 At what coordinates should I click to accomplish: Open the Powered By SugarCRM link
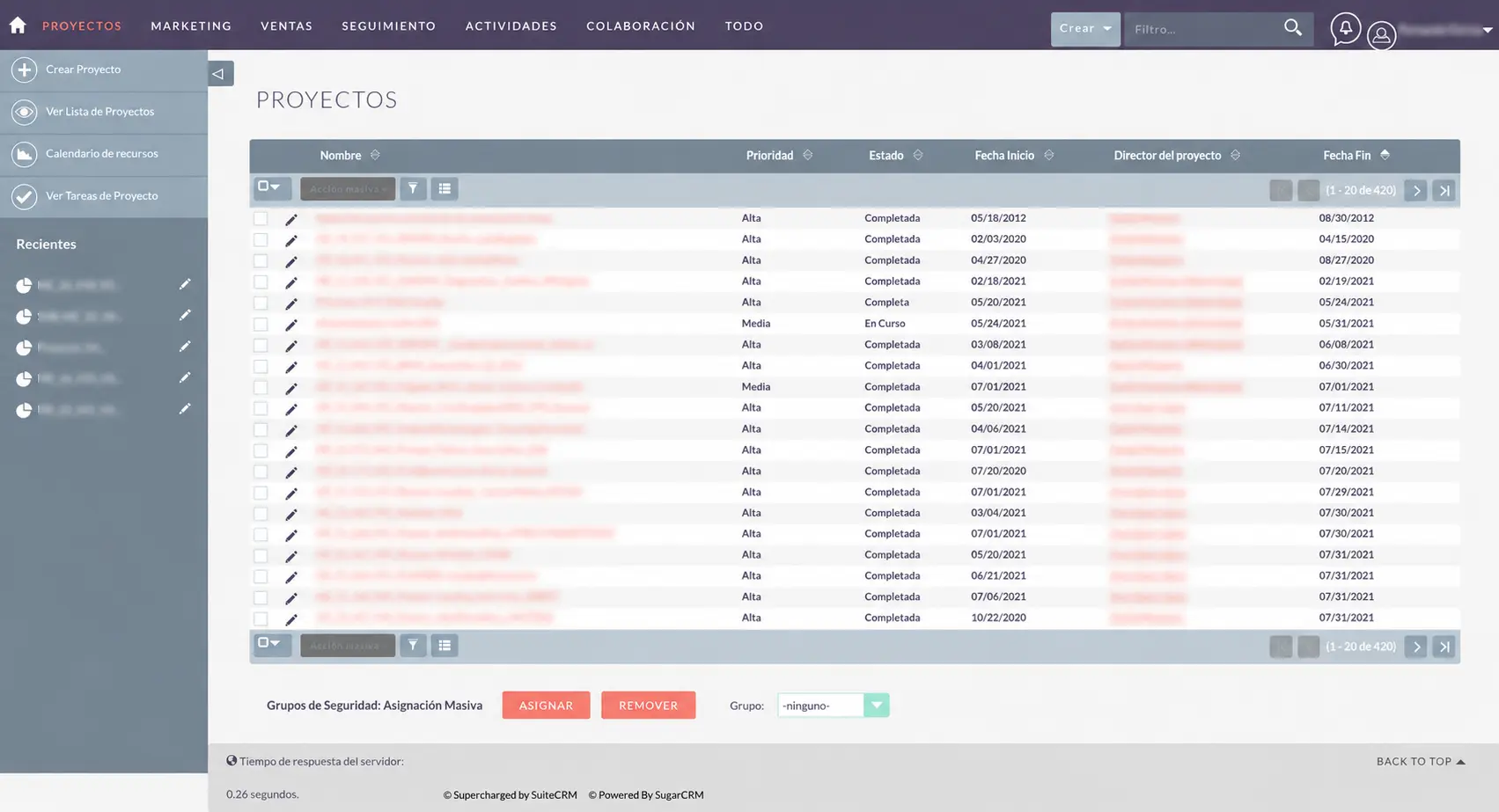pos(646,795)
